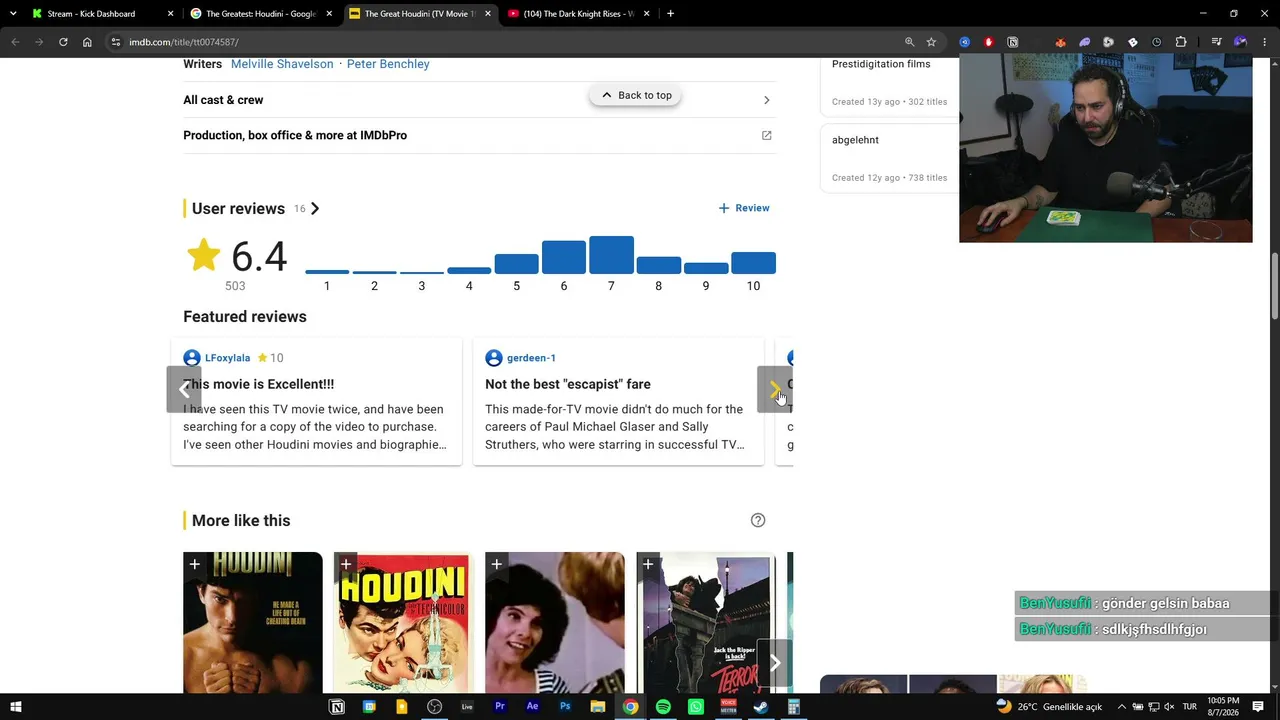Open writer Melville Shavelson's page

pos(282,64)
